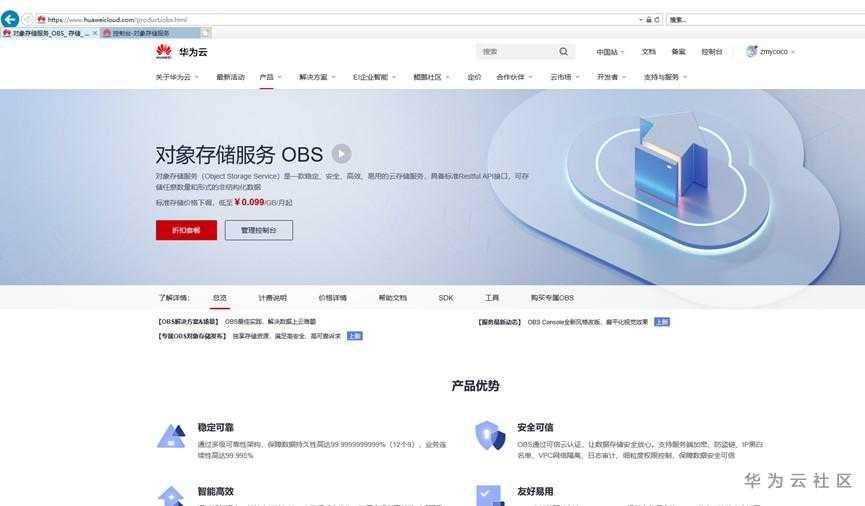865x506 pixels.
Task: Expand the 开发者 menu
Action: 612,77
